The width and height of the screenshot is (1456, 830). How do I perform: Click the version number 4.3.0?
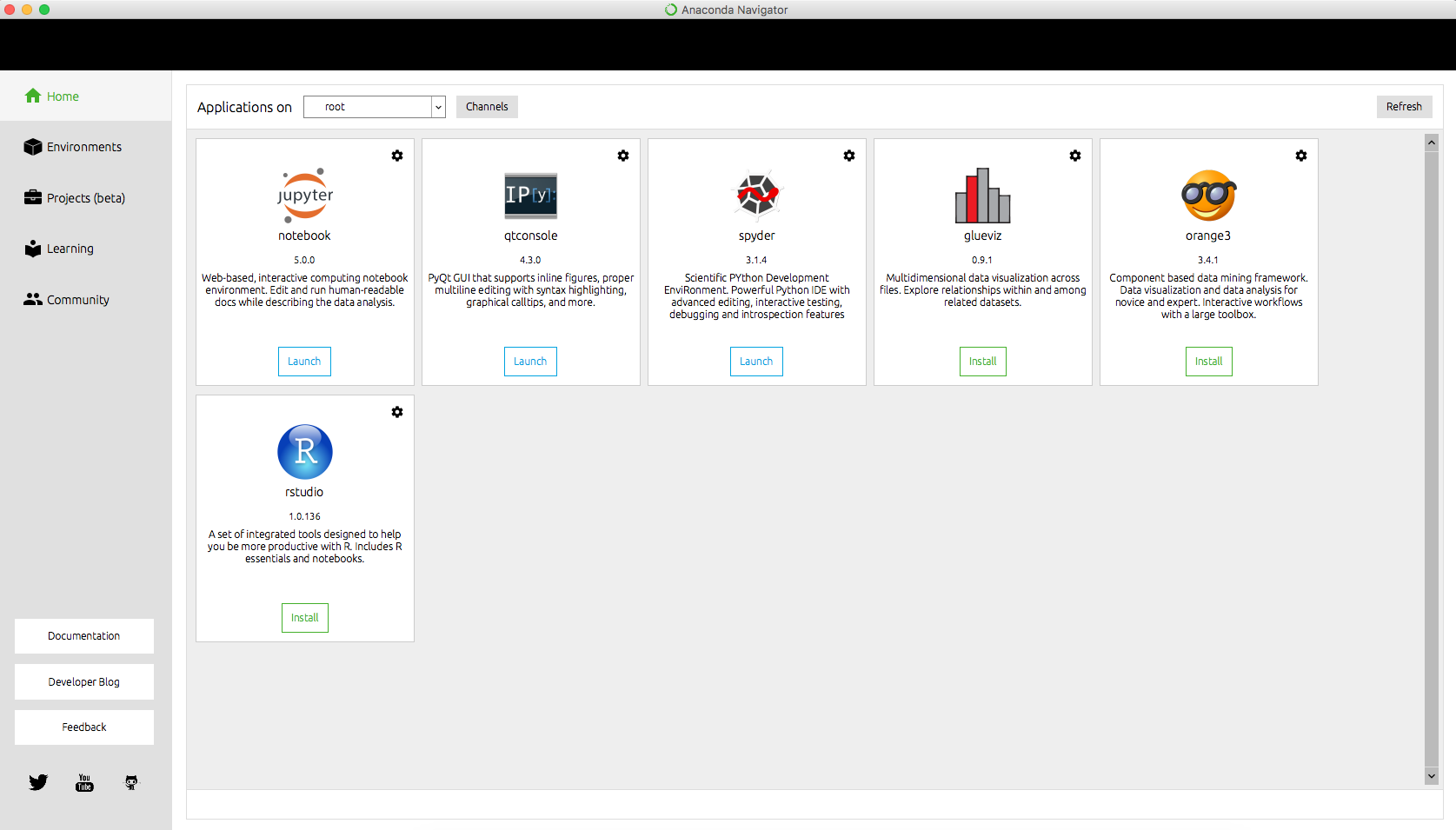pyautogui.click(x=530, y=260)
